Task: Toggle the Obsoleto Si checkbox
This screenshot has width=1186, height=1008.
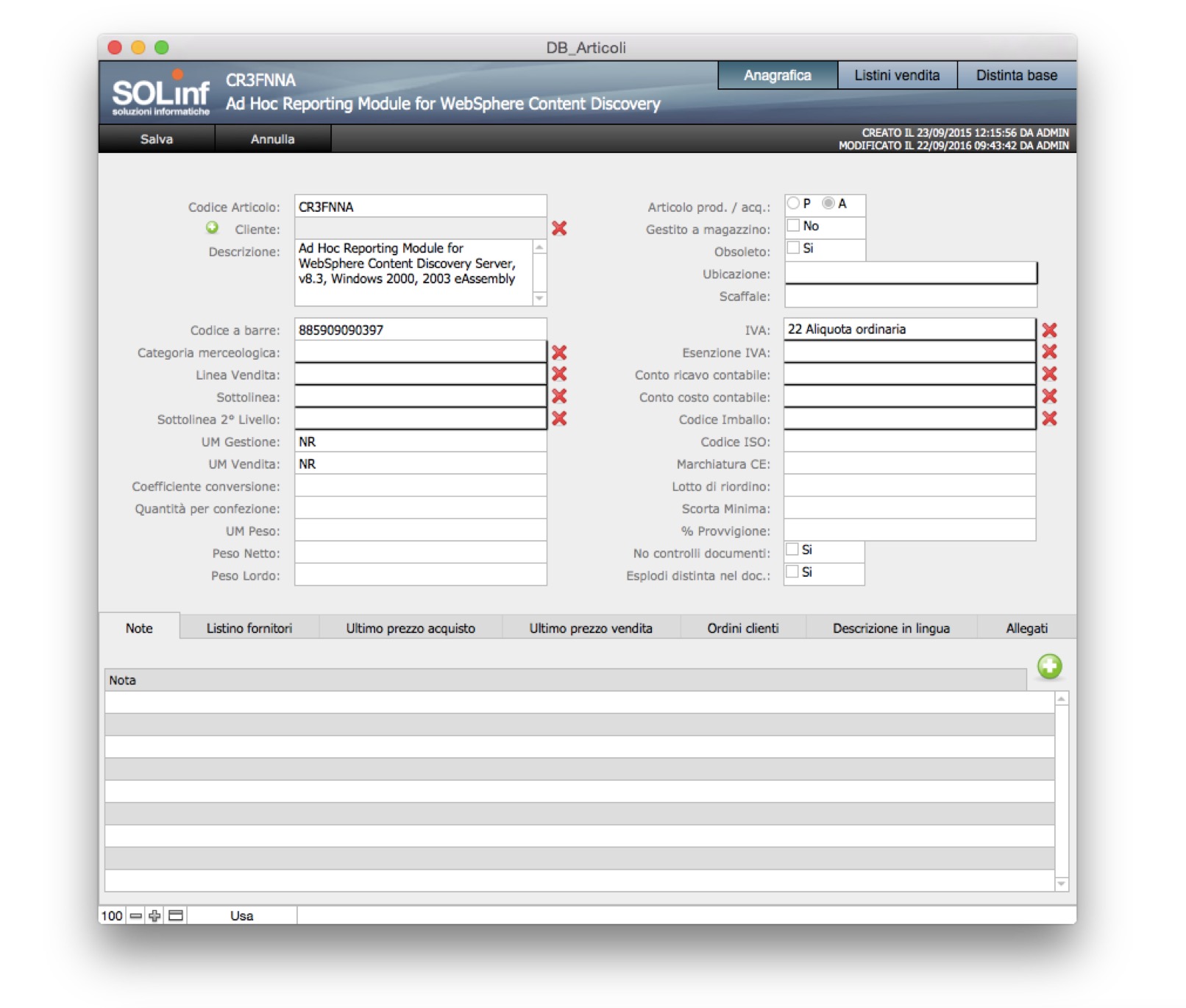Action: 793,248
